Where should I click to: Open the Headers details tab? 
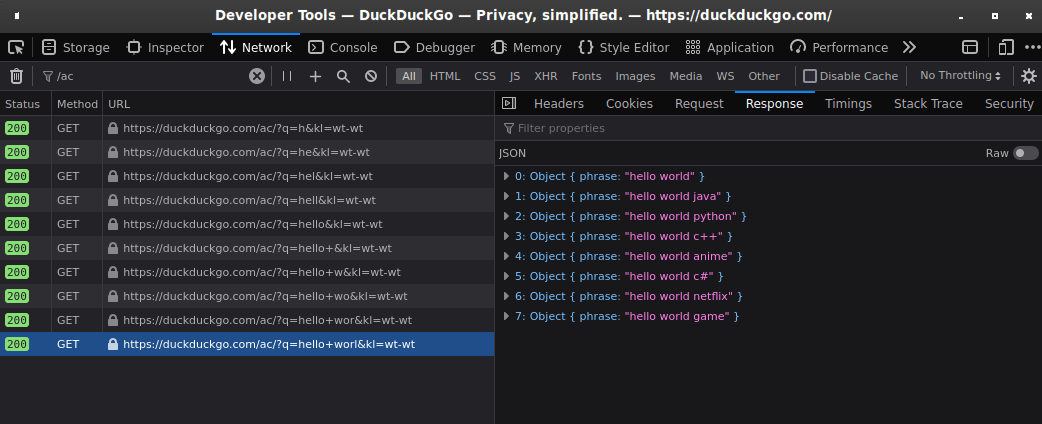559,104
